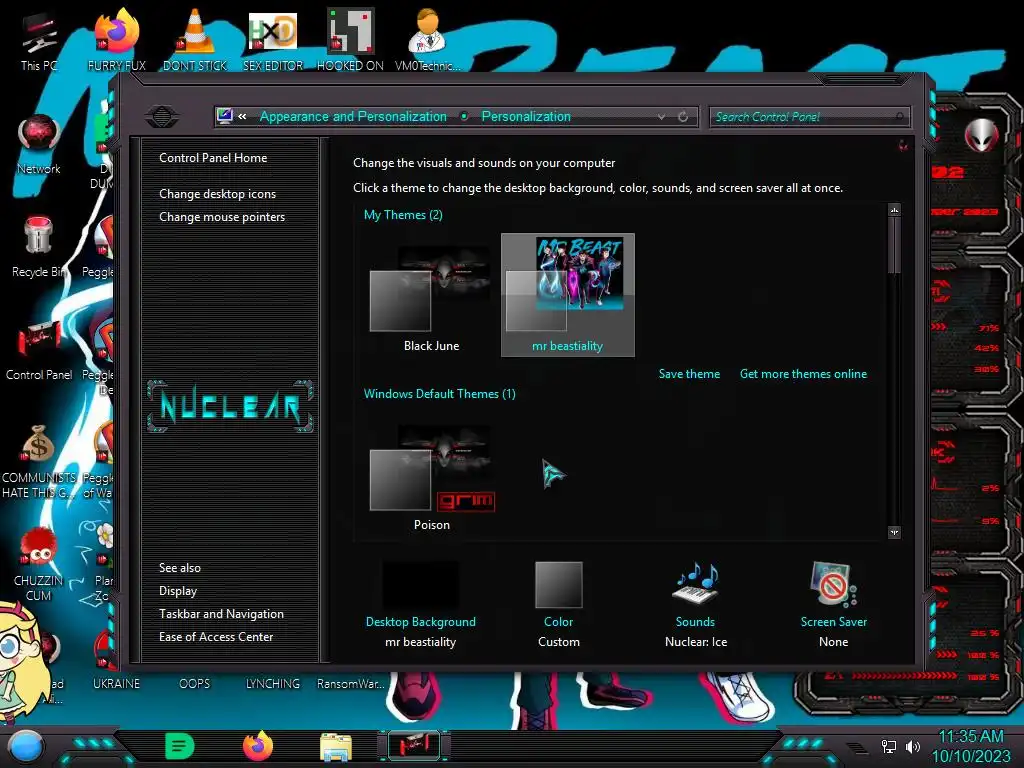Open the LYNCHING desktop shortcut
Viewport: 1024px width, 768px height.
pyautogui.click(x=273, y=684)
